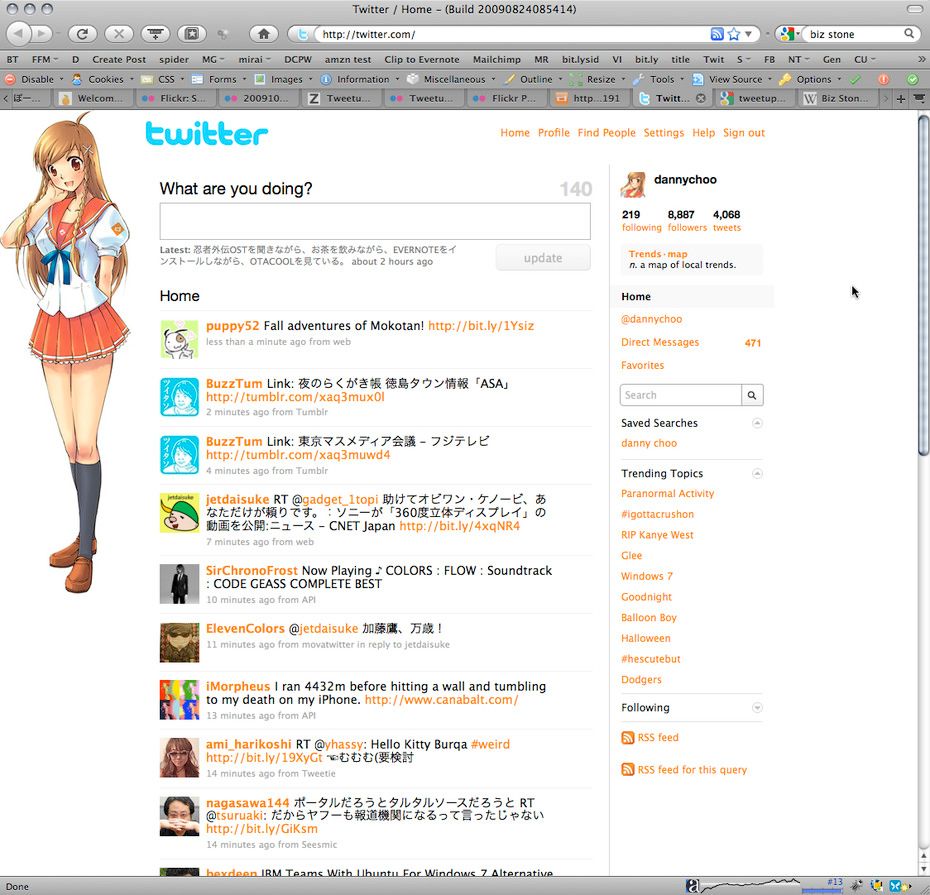Click the magnifier button beside Twitter Search
Viewport: 930px width, 895px height.
(x=752, y=395)
